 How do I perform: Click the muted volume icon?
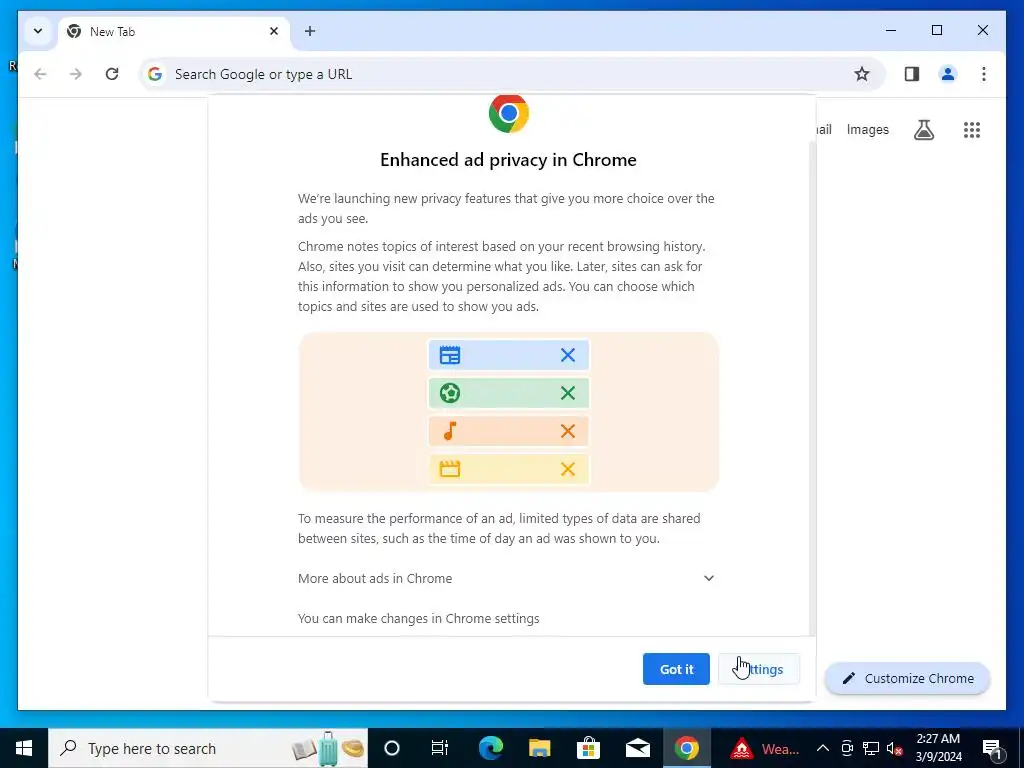[x=895, y=748]
